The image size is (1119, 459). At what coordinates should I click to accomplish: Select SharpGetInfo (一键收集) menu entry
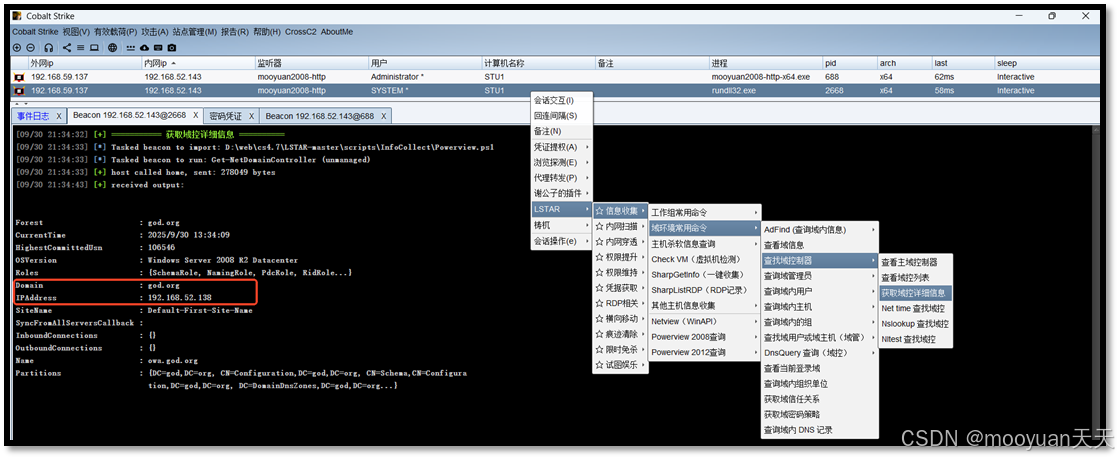[x=704, y=274]
